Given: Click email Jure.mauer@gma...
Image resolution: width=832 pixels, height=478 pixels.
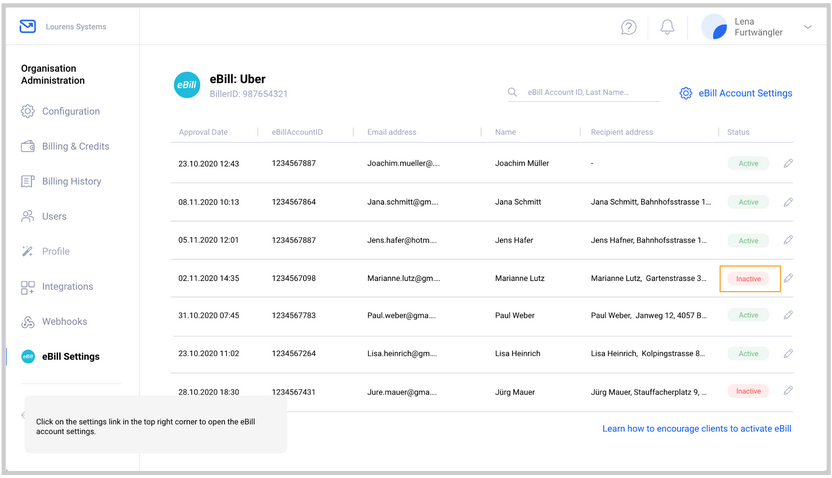Looking at the screenshot, I should pyautogui.click(x=402, y=392).
